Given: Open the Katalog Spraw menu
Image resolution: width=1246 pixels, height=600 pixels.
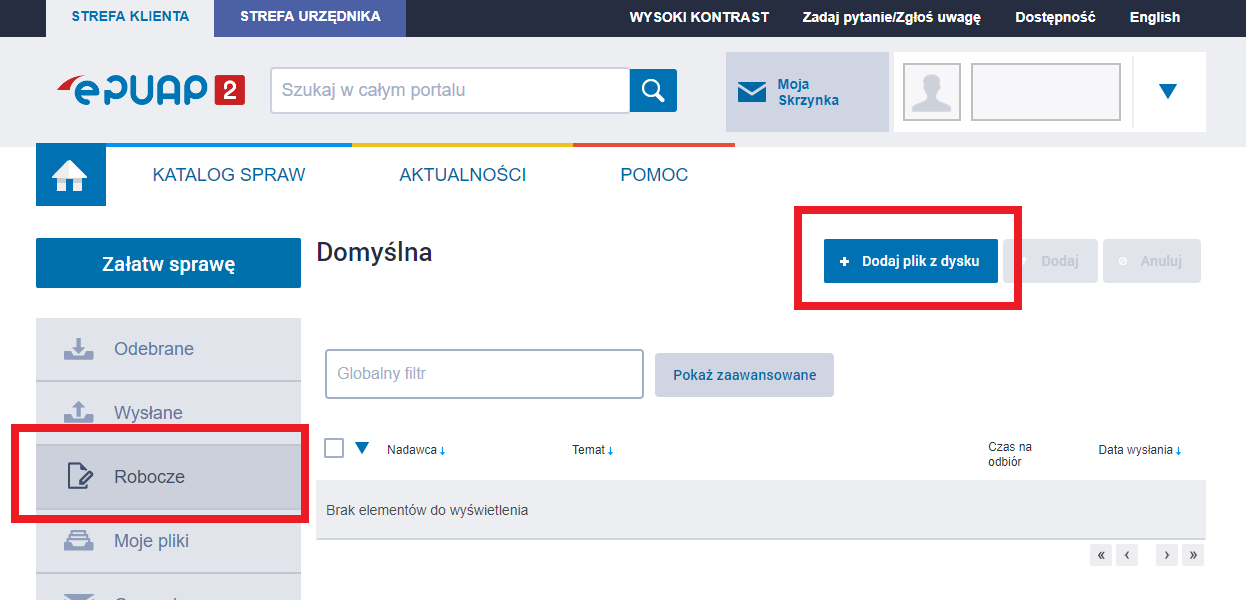Looking at the screenshot, I should coord(229,175).
